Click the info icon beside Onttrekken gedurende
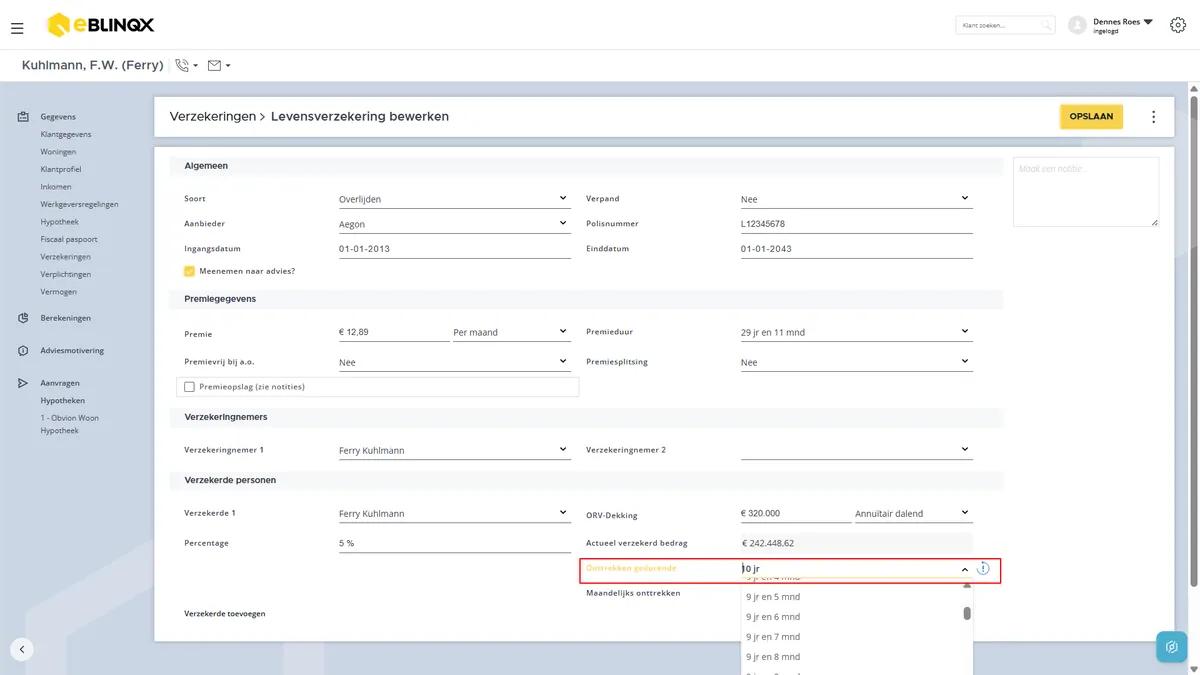 click(x=983, y=568)
